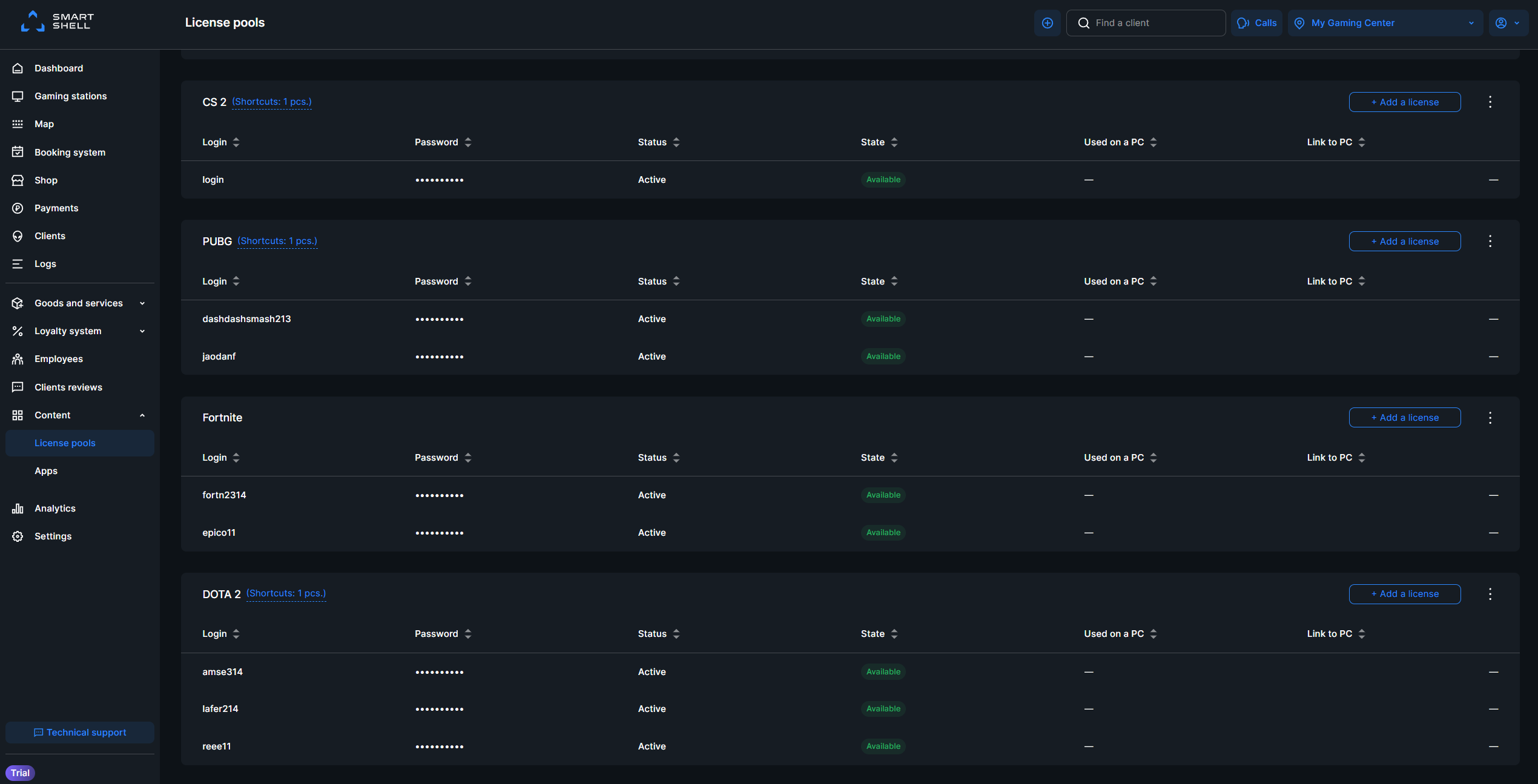1538x784 pixels.
Task: Open the Fortnite pool three-dot options
Action: pyautogui.click(x=1490, y=418)
